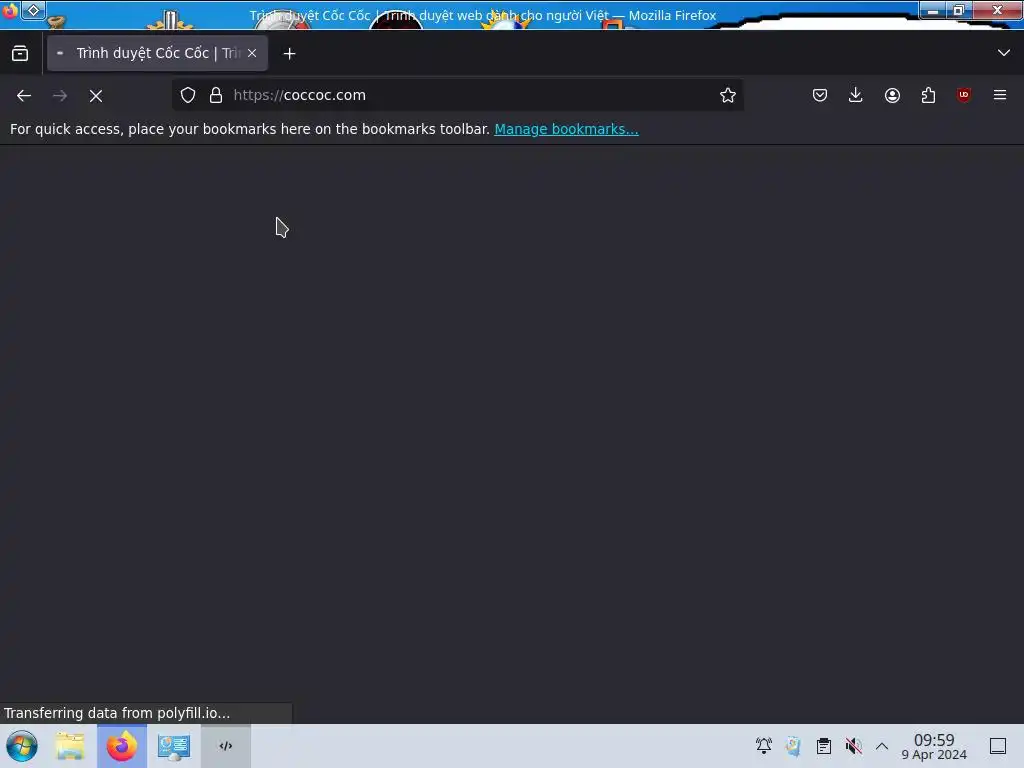
Task: Click the pin-on-all-desktops title bar icon
Action: coord(33,10)
